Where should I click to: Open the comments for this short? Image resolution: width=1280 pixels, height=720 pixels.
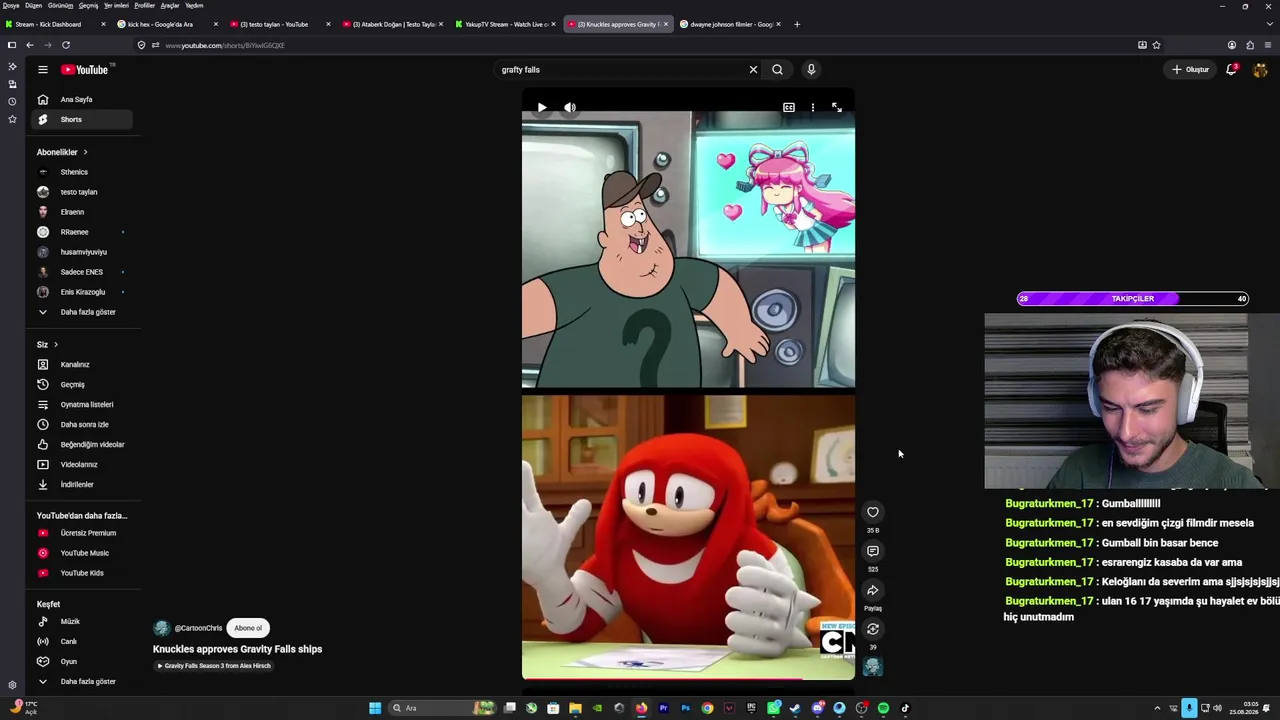(x=873, y=551)
